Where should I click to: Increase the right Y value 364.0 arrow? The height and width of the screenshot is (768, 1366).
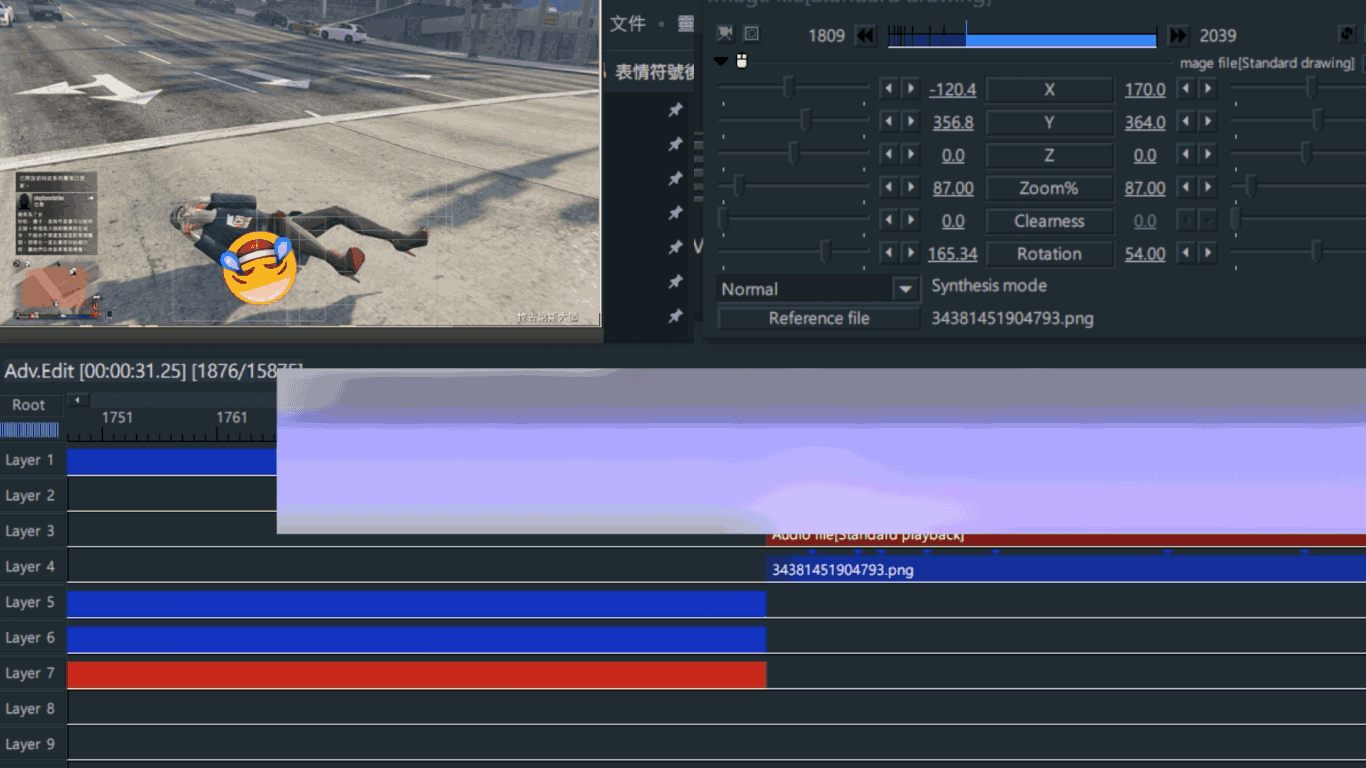point(1208,122)
